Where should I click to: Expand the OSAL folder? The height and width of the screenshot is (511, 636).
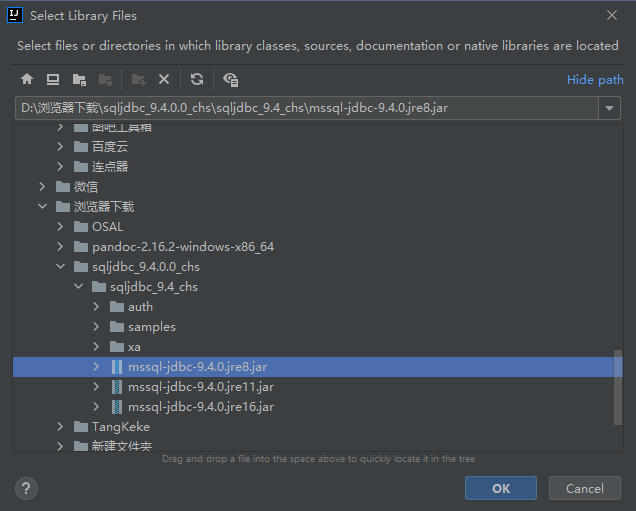(60, 227)
